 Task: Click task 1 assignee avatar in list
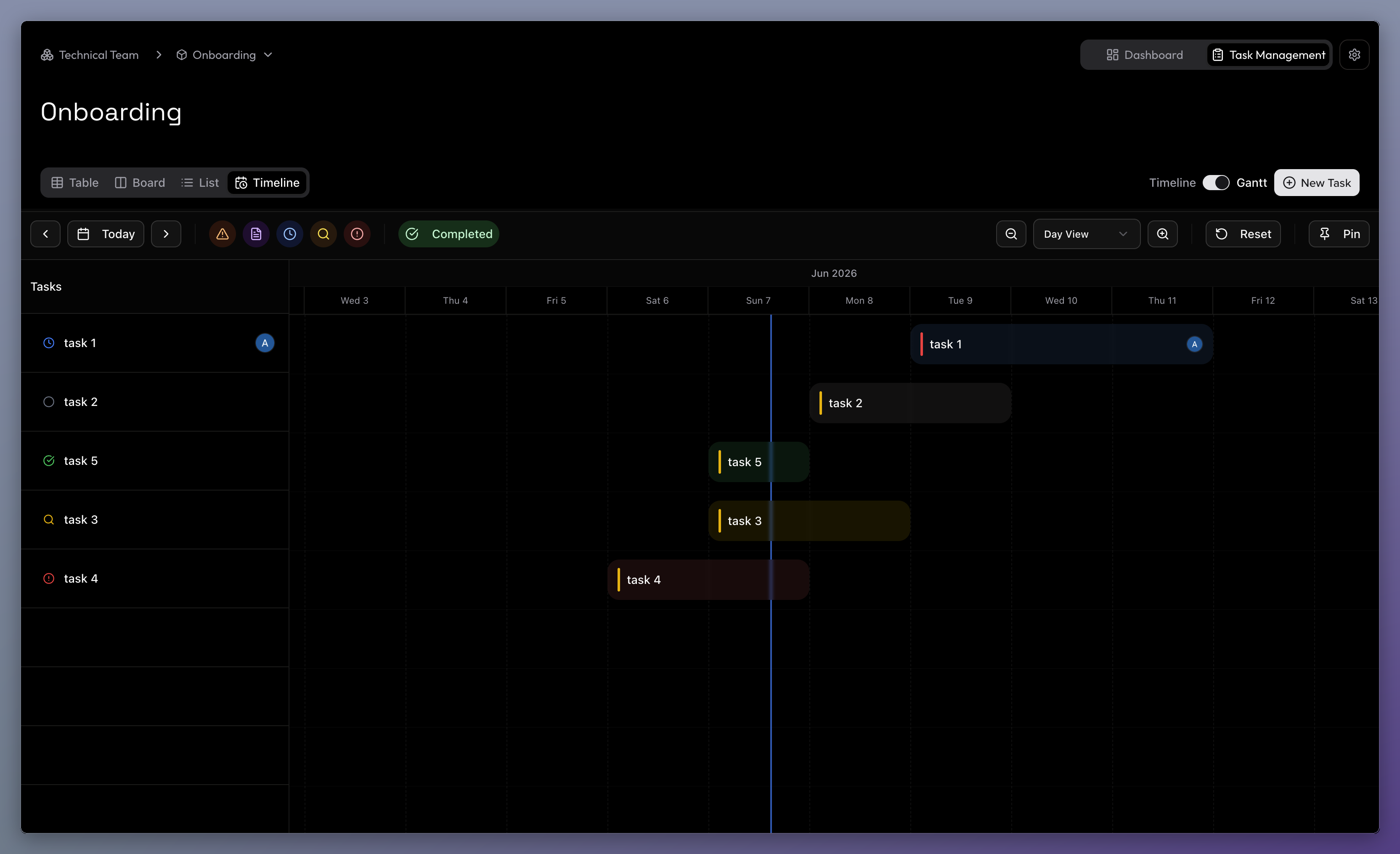pos(265,342)
